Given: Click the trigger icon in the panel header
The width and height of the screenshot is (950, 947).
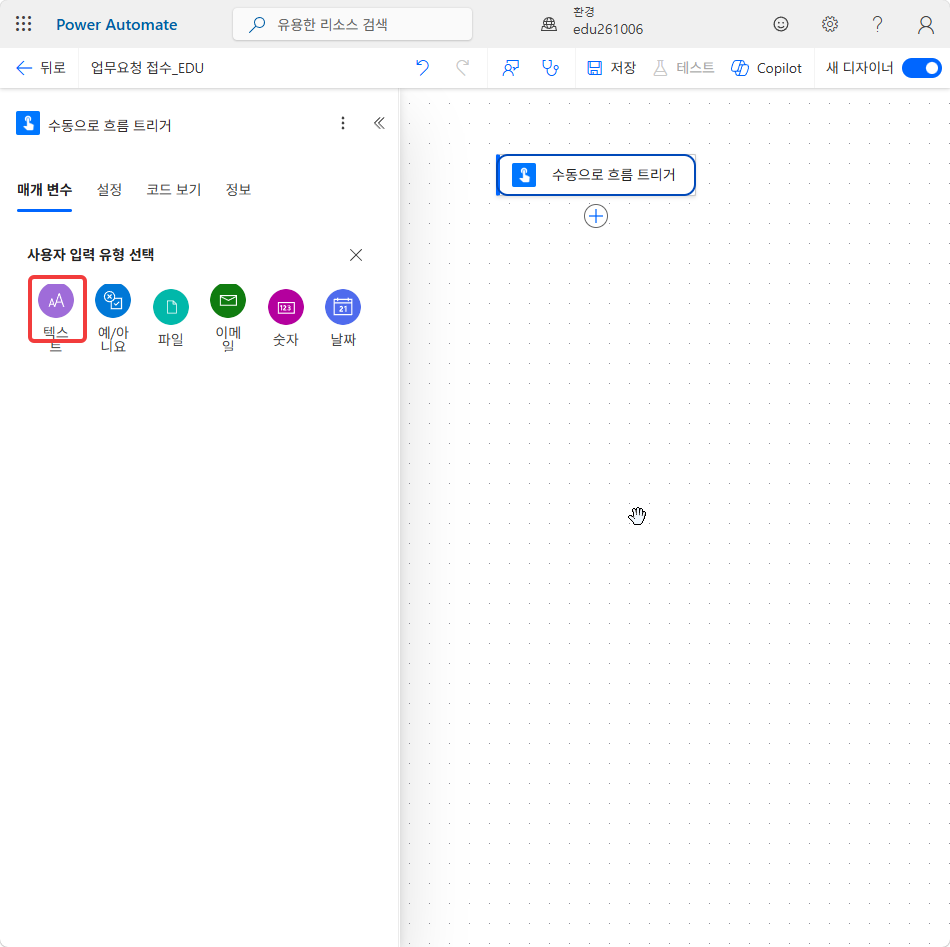Looking at the screenshot, I should (28, 123).
